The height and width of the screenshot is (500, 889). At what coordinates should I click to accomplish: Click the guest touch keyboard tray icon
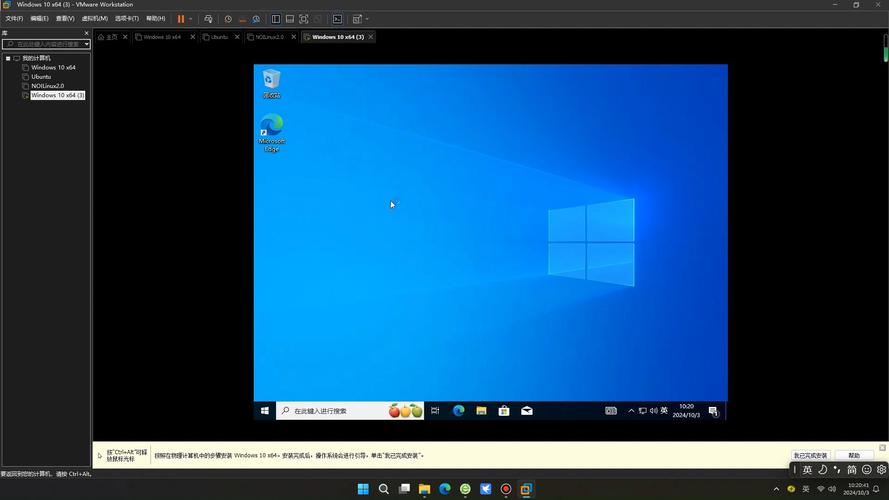(x=611, y=410)
